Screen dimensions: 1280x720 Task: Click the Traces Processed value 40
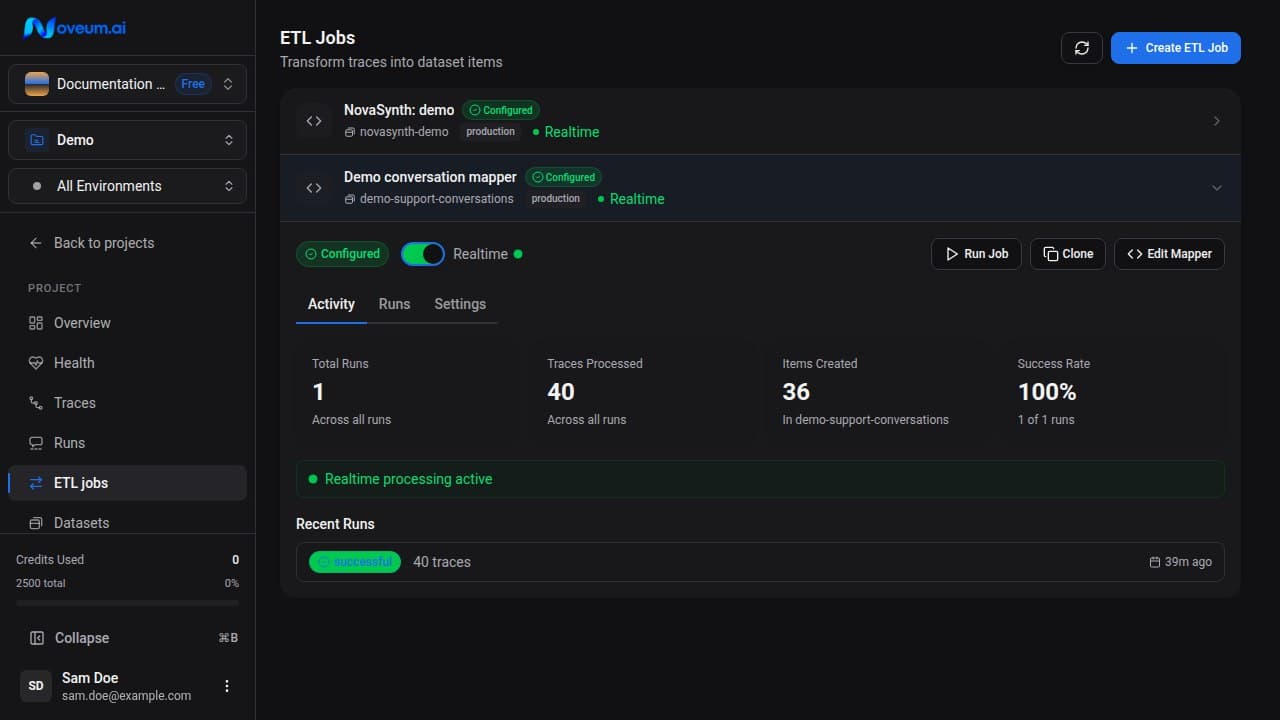click(x=561, y=392)
